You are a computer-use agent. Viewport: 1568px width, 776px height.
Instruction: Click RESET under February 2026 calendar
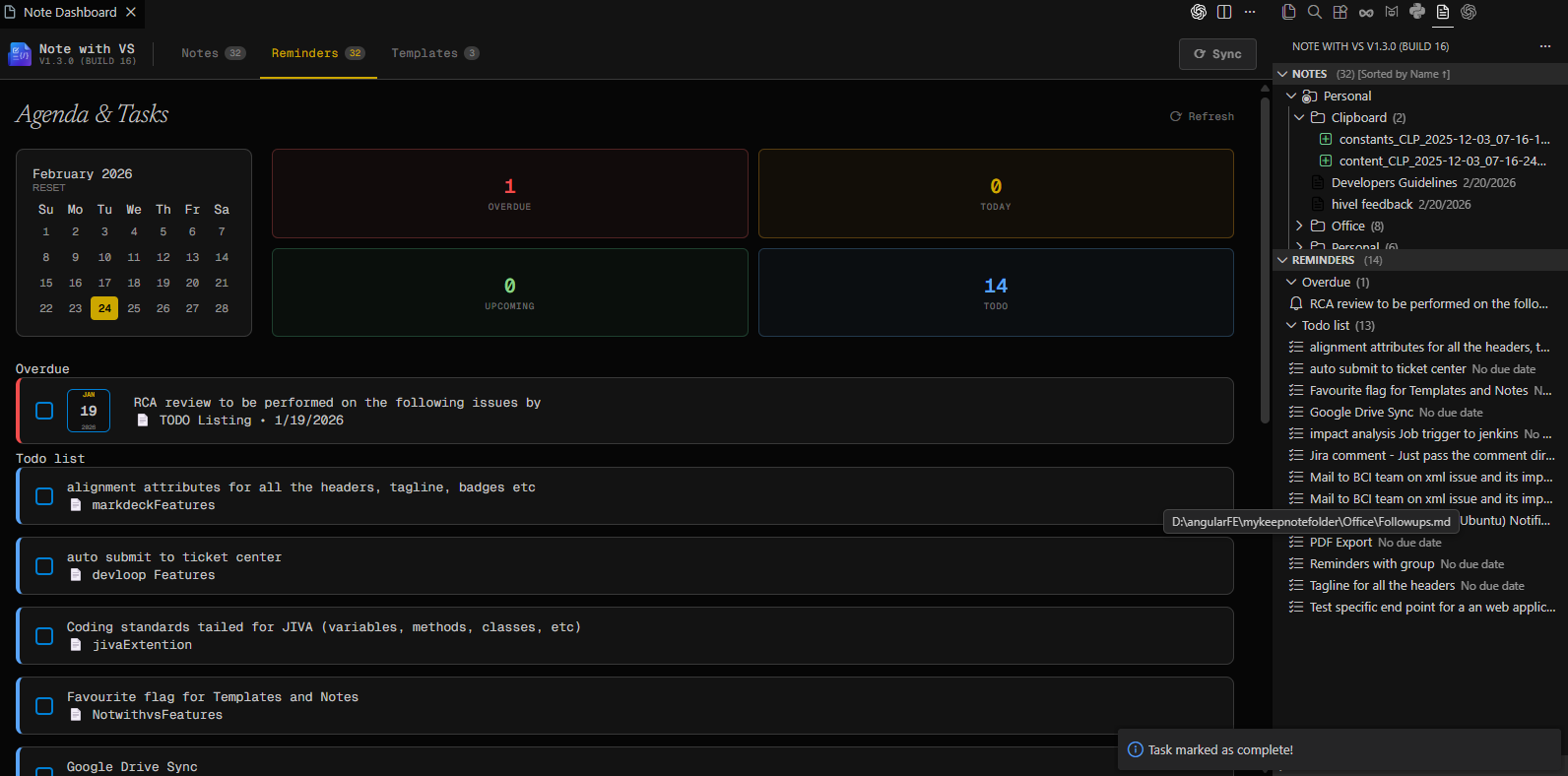click(x=49, y=188)
